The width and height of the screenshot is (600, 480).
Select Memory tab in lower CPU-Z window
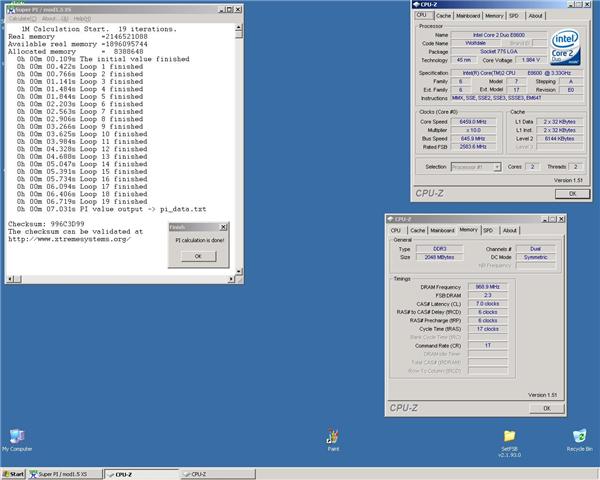(x=468, y=230)
